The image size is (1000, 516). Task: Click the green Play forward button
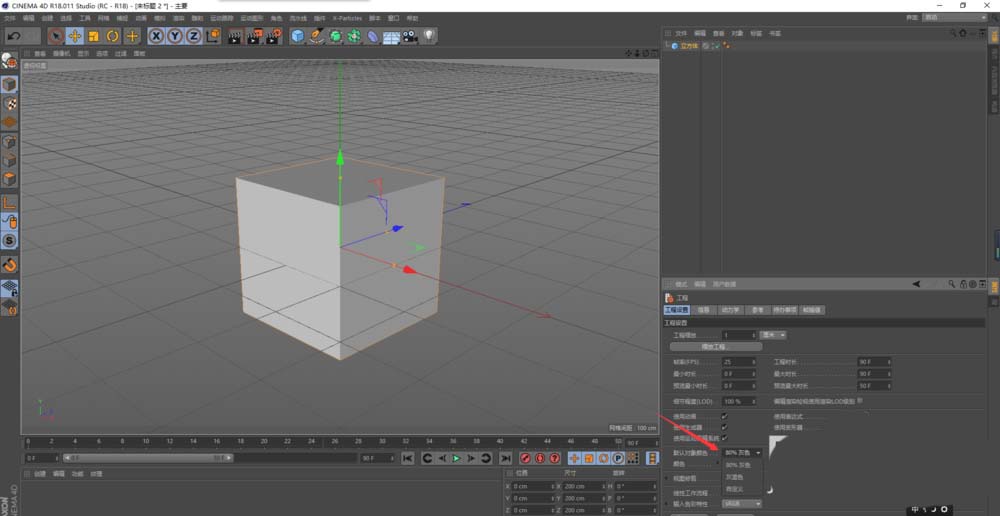[x=456, y=458]
